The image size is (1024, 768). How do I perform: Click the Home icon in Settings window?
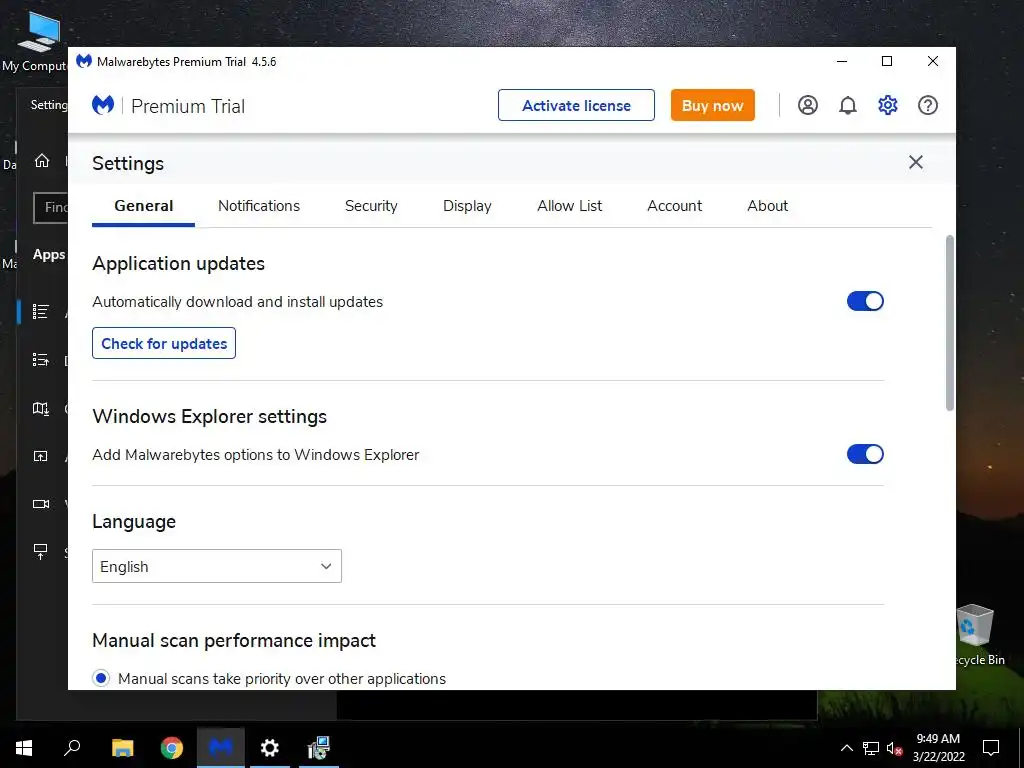(x=42, y=161)
